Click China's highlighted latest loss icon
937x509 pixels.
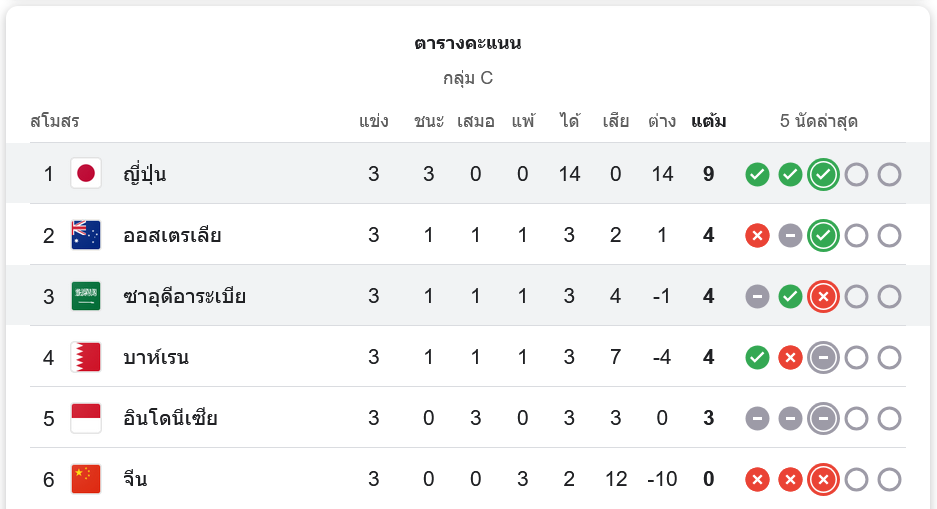tap(823, 480)
